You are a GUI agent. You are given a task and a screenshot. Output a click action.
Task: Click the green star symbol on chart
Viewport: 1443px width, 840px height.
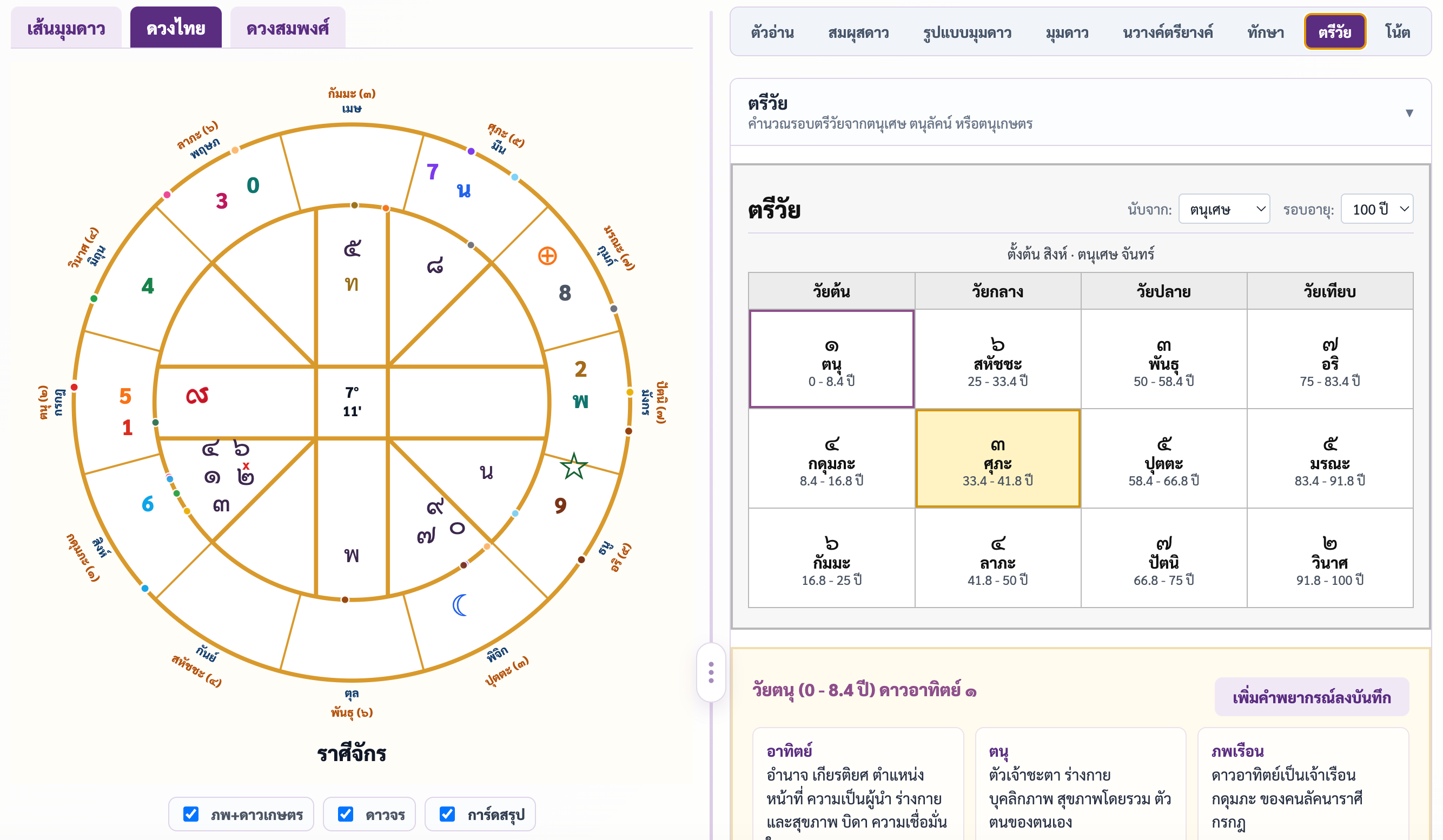[574, 466]
